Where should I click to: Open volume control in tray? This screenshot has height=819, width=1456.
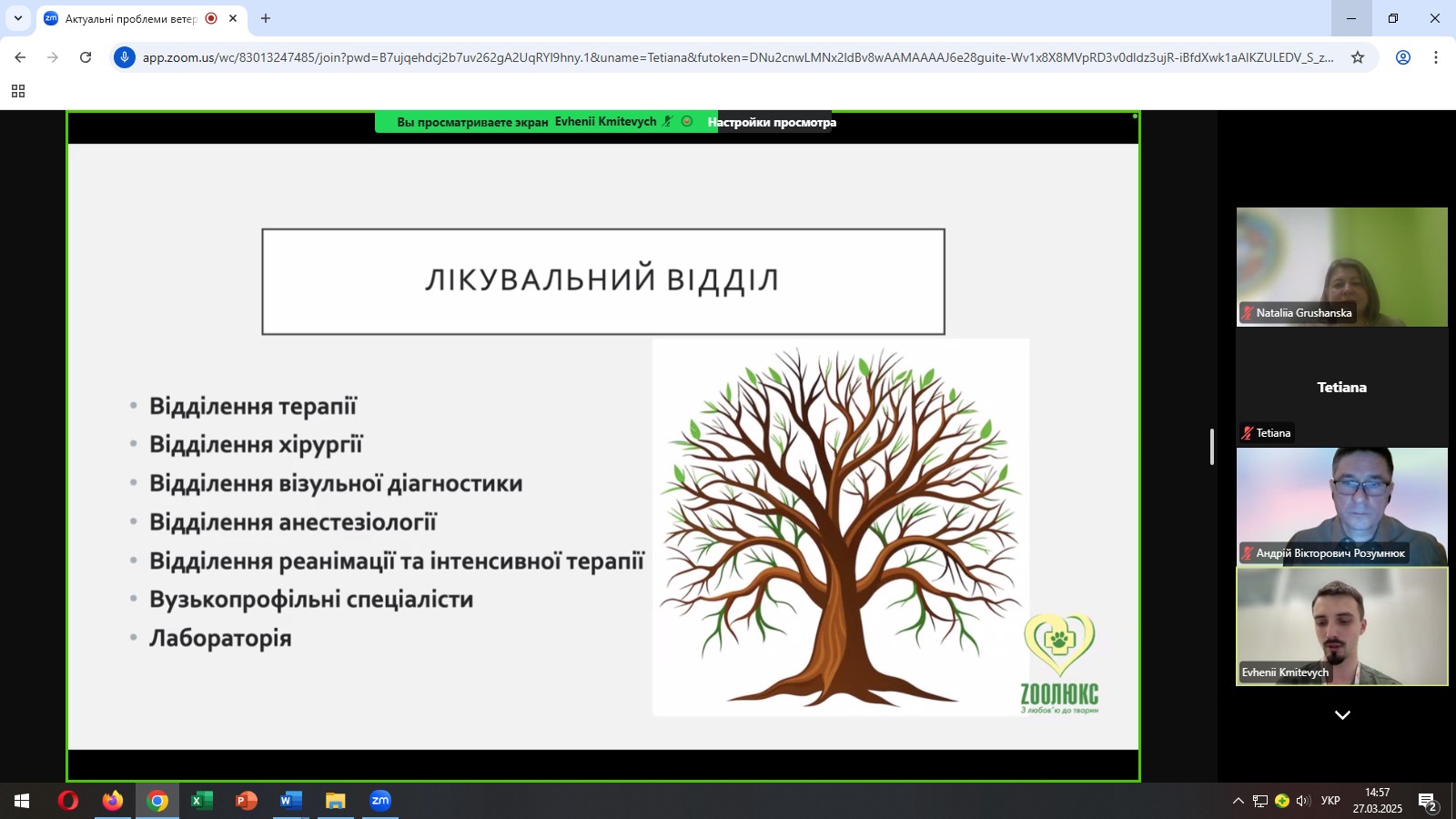[x=1303, y=801]
